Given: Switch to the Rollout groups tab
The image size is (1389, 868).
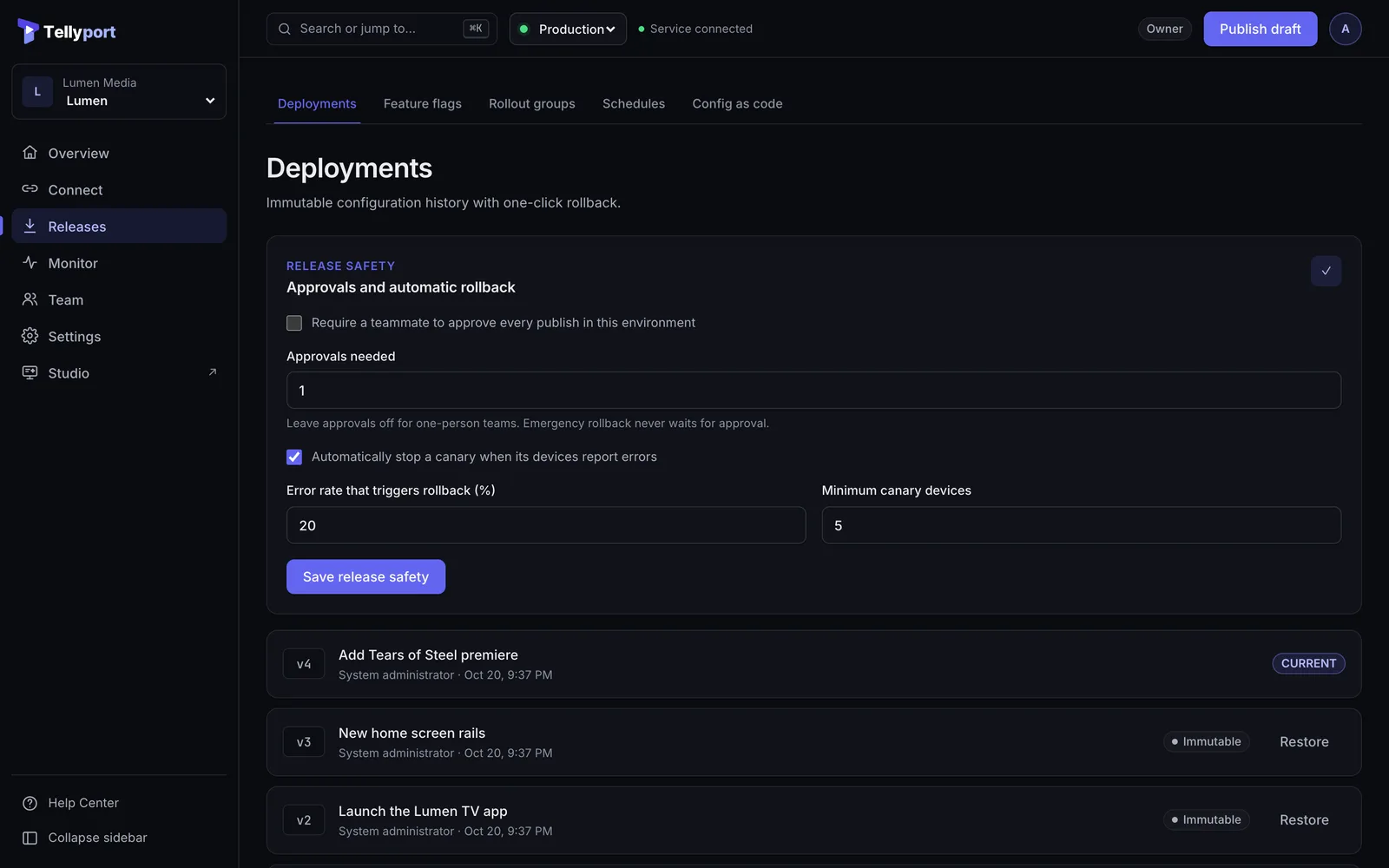Looking at the screenshot, I should click(x=532, y=103).
